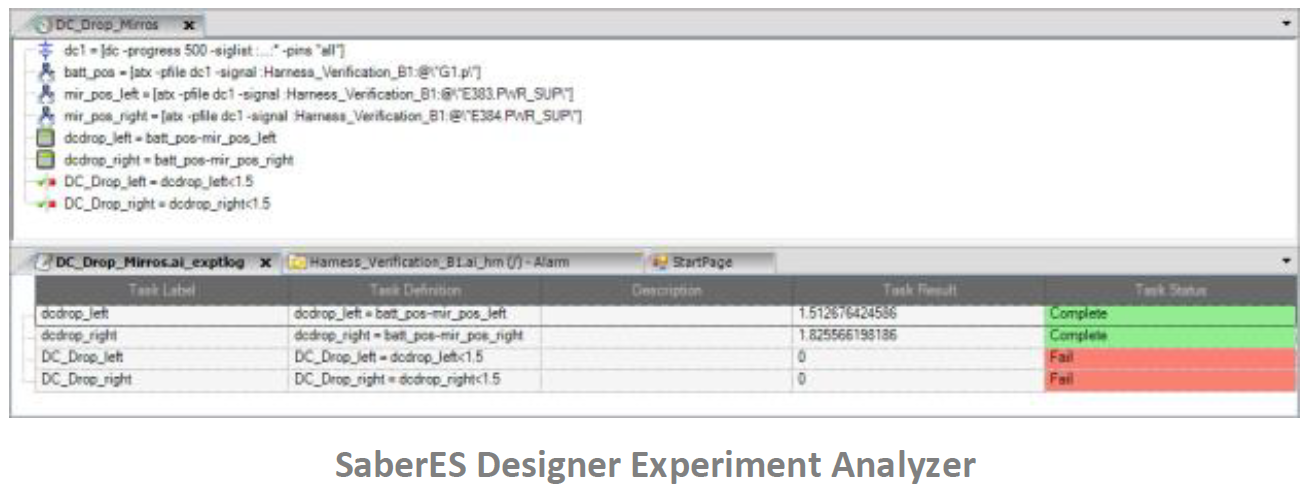The width and height of the screenshot is (1303, 489).
Task: Switch to DC_Drop_Mirros.ai_exptlog tab
Action: click(150, 262)
